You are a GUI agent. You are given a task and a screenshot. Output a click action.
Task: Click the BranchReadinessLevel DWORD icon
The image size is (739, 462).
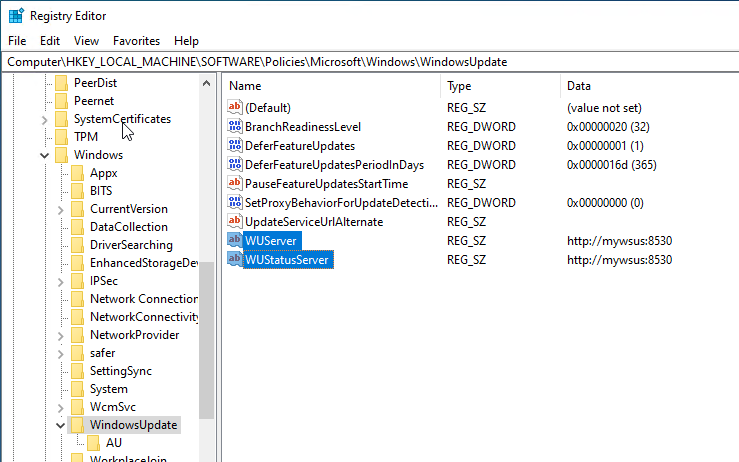point(235,126)
